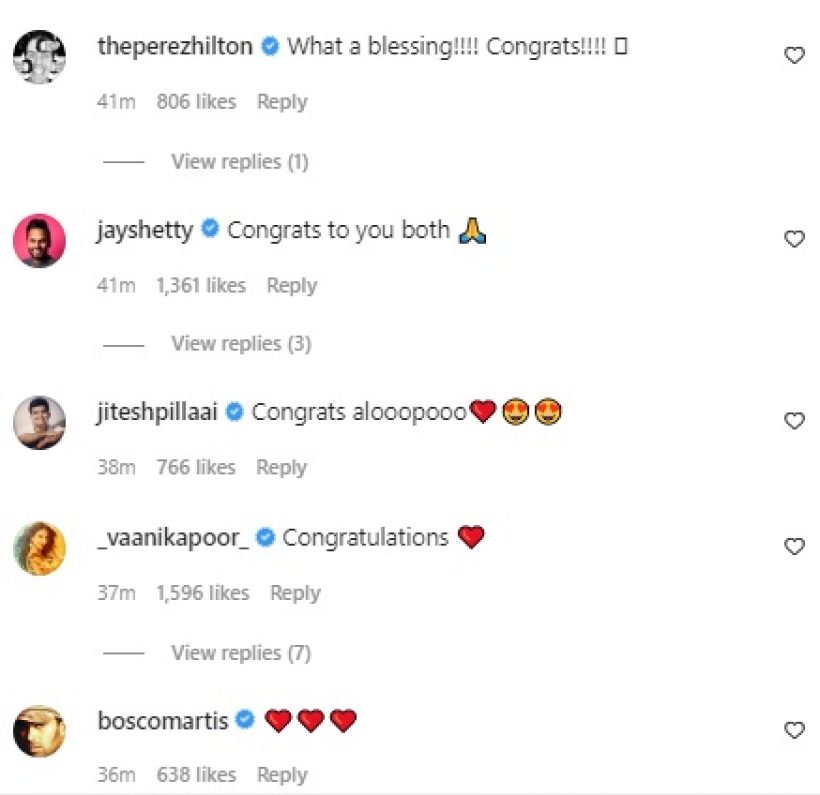Open the boscomartis username link
Viewport: 820px width, 795px height.
162,720
